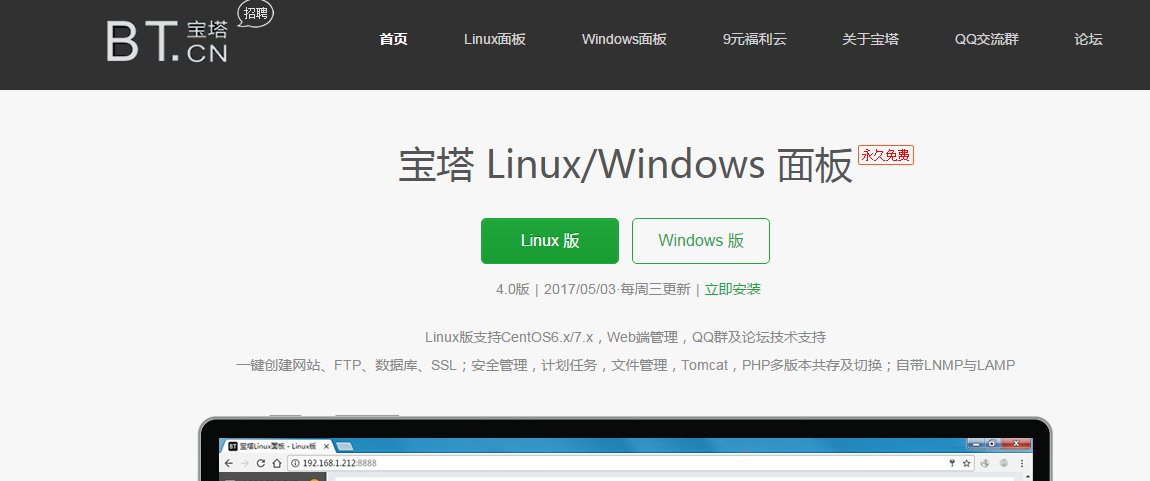Click bookmark star in the preview browser
Viewport: 1150px width, 481px height.
pyautogui.click(x=967, y=463)
